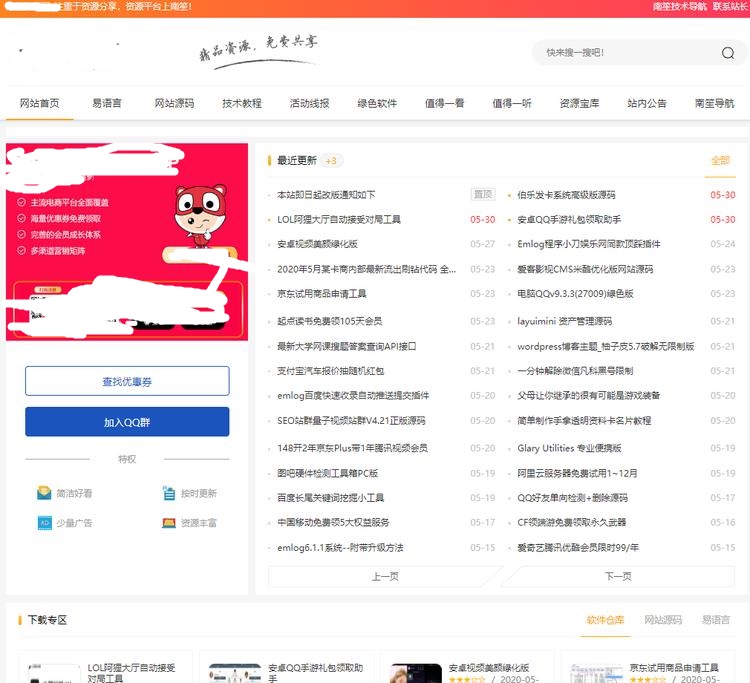Click the search magnifier icon
750x683 pixels.
click(727, 53)
